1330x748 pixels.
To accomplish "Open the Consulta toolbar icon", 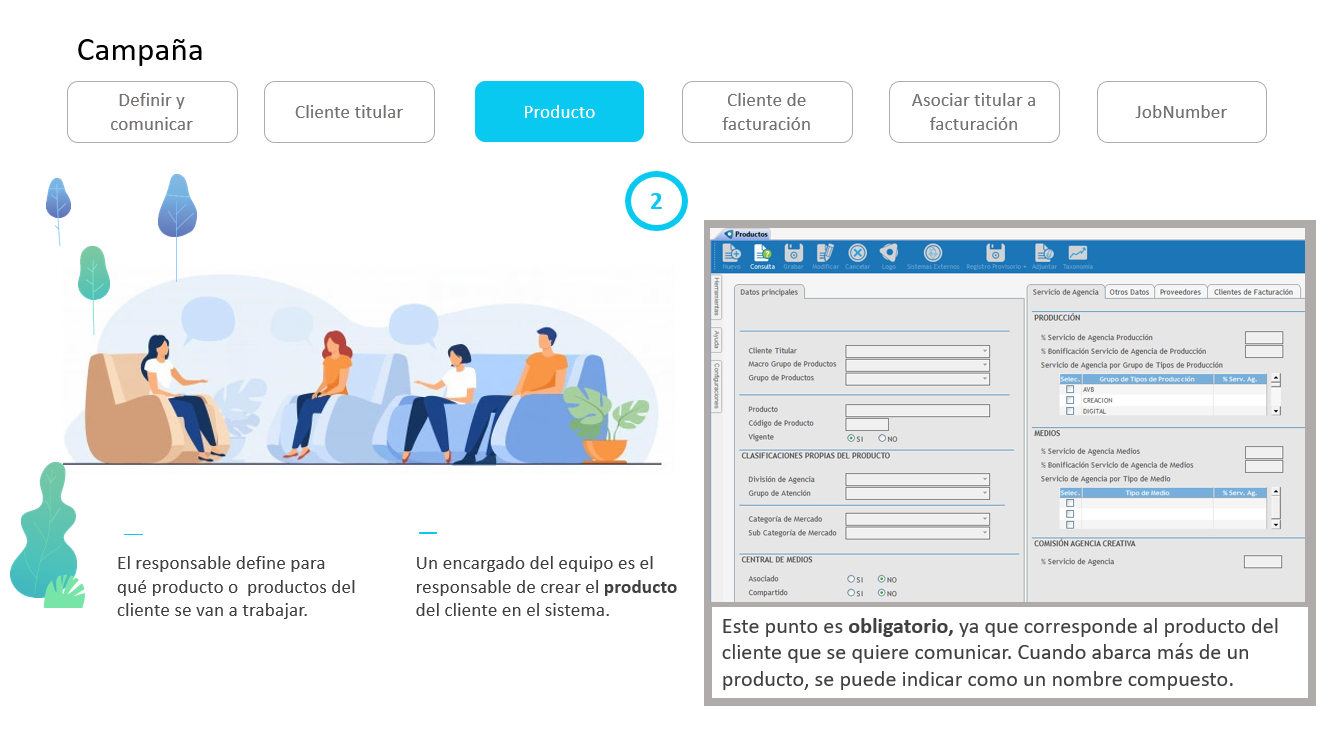I will click(x=762, y=254).
